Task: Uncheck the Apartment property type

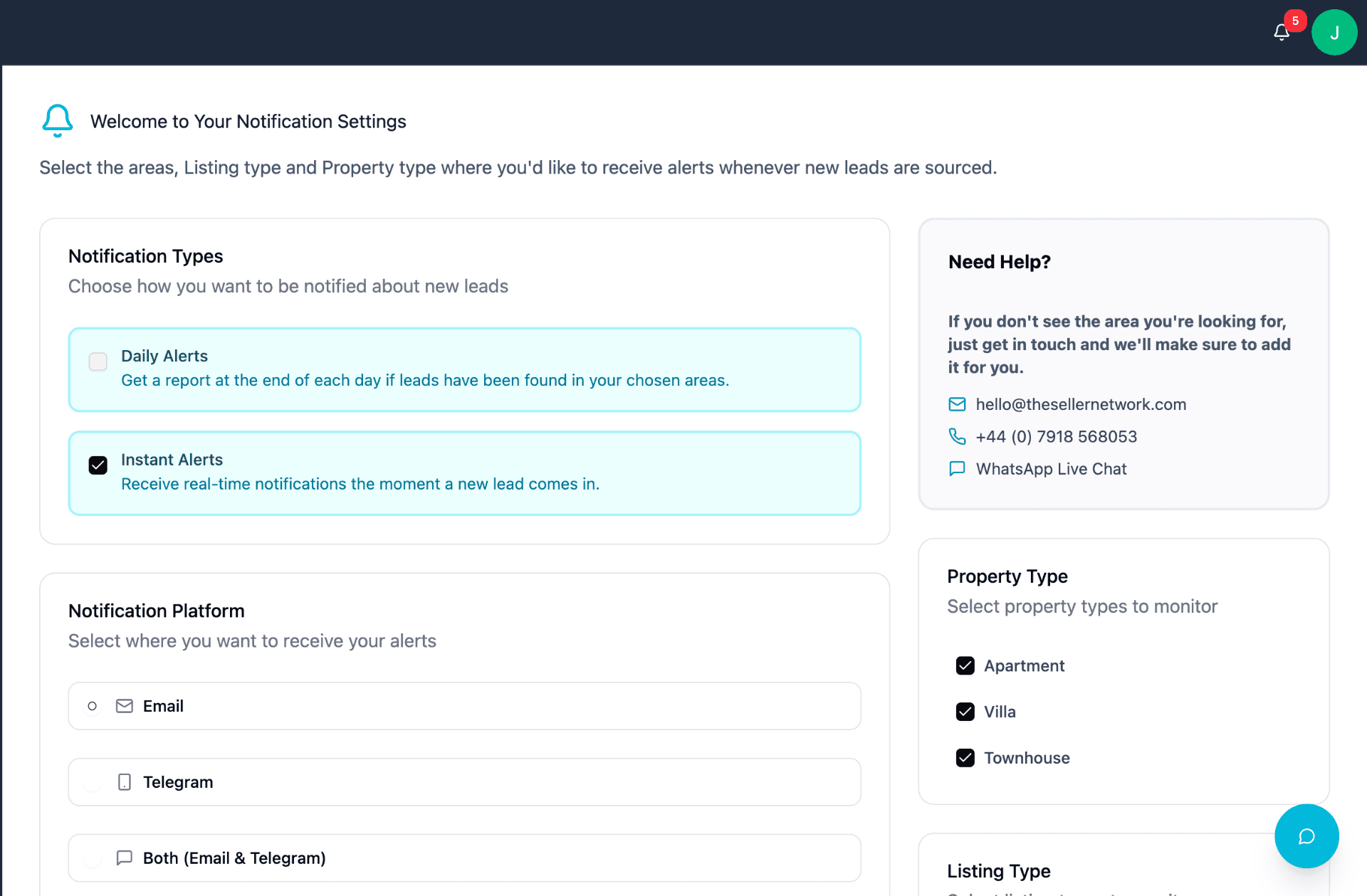Action: point(965,665)
